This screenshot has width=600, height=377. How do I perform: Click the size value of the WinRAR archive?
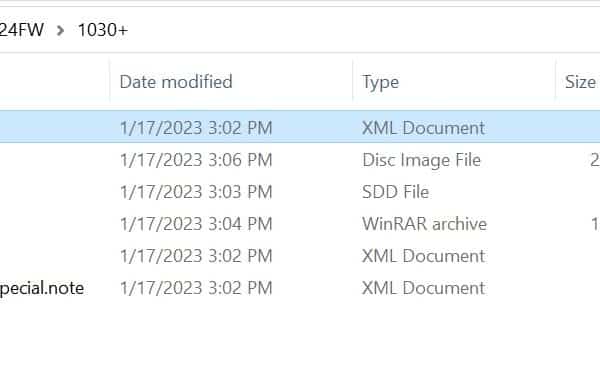tap(595, 224)
